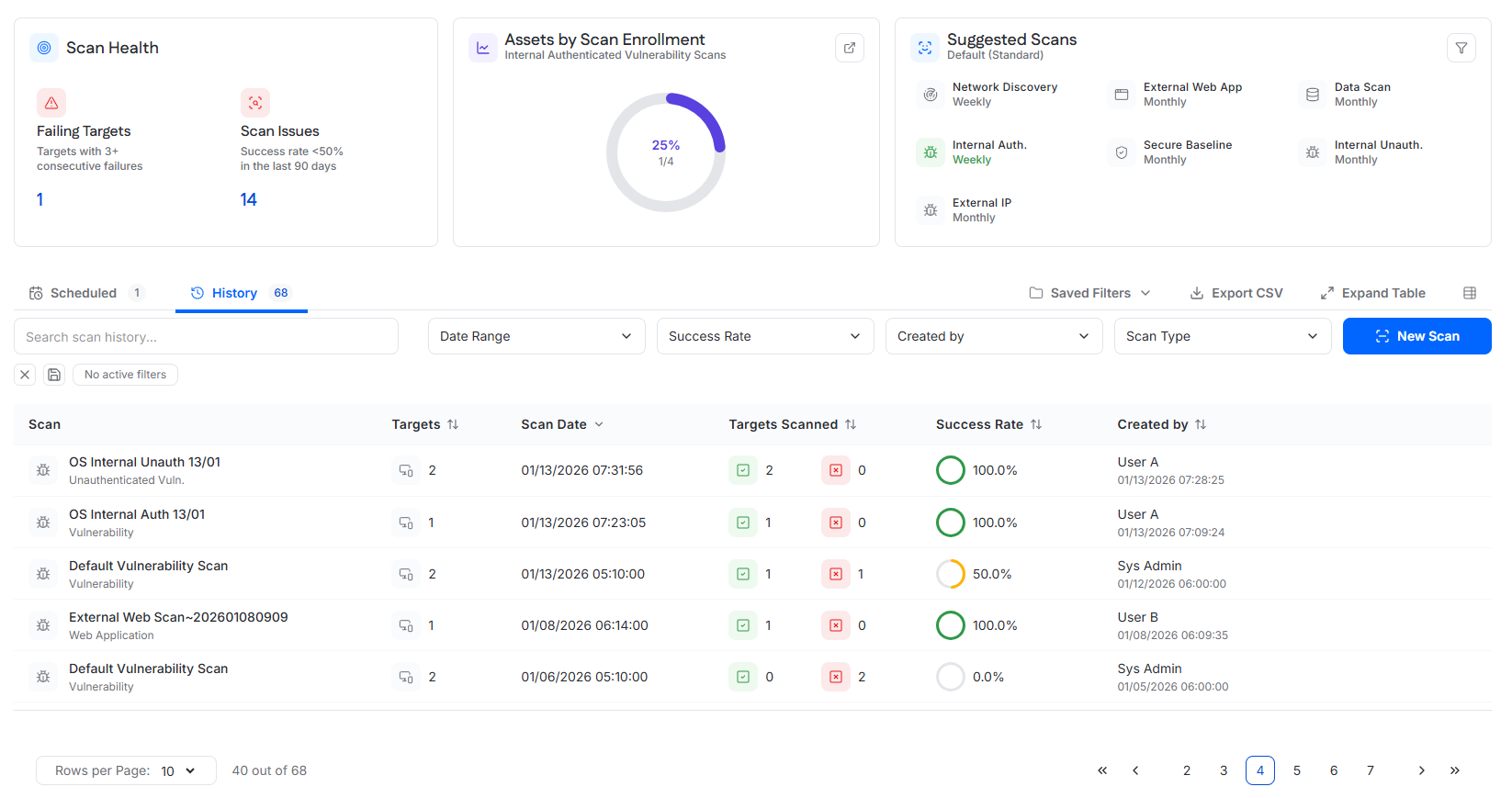The image size is (1512, 798).
Task: Clear filters with the X icon
Action: coord(25,375)
